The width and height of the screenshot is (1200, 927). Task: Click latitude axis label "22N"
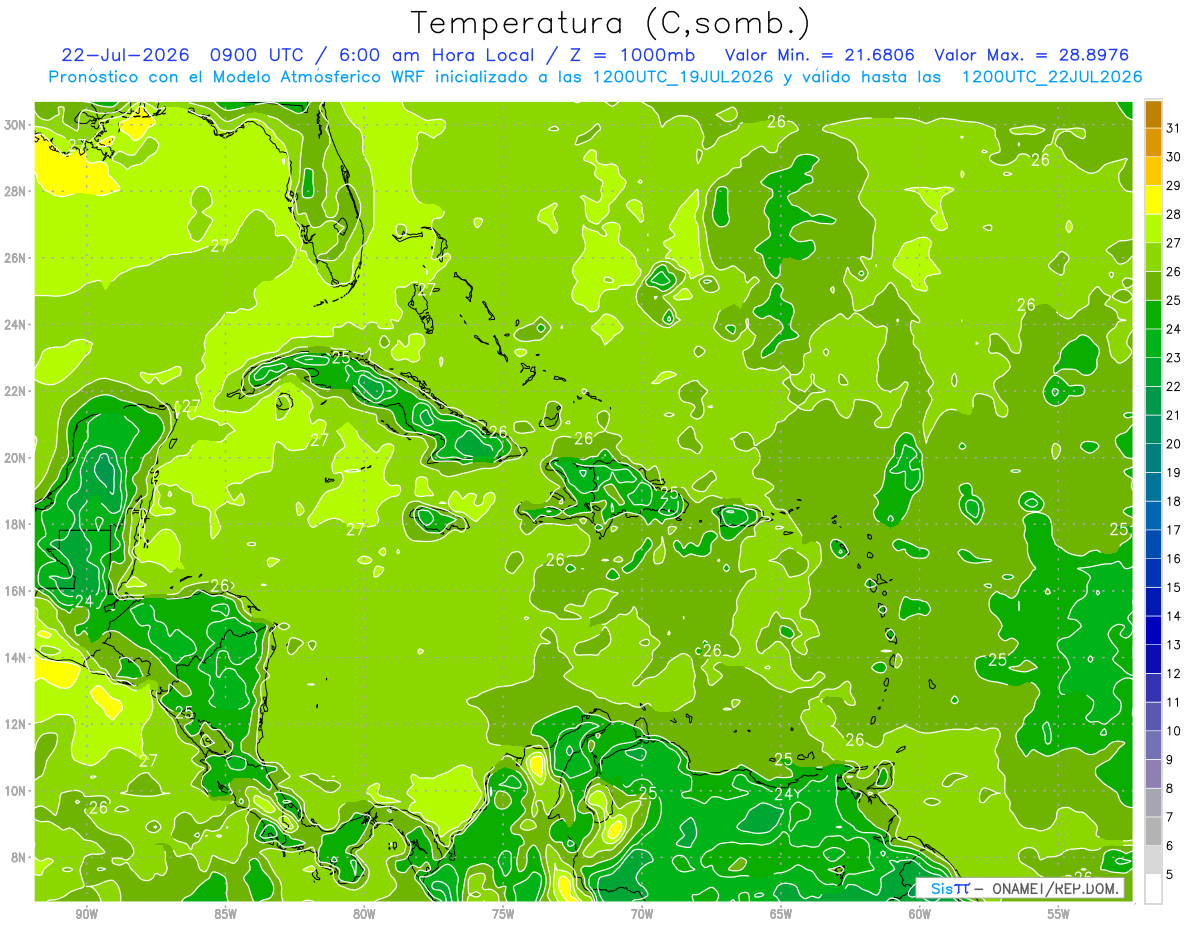click(17, 391)
